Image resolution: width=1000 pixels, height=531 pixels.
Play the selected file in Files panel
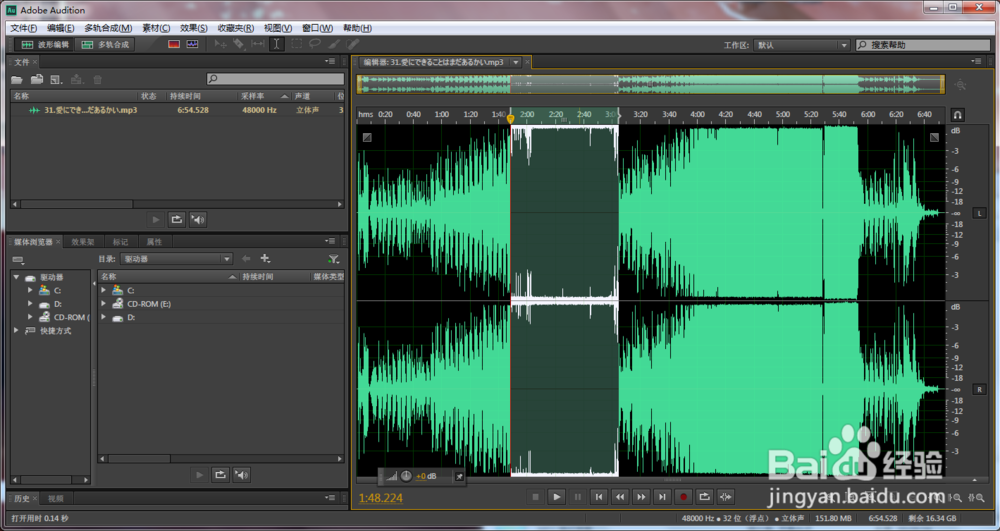point(156,220)
